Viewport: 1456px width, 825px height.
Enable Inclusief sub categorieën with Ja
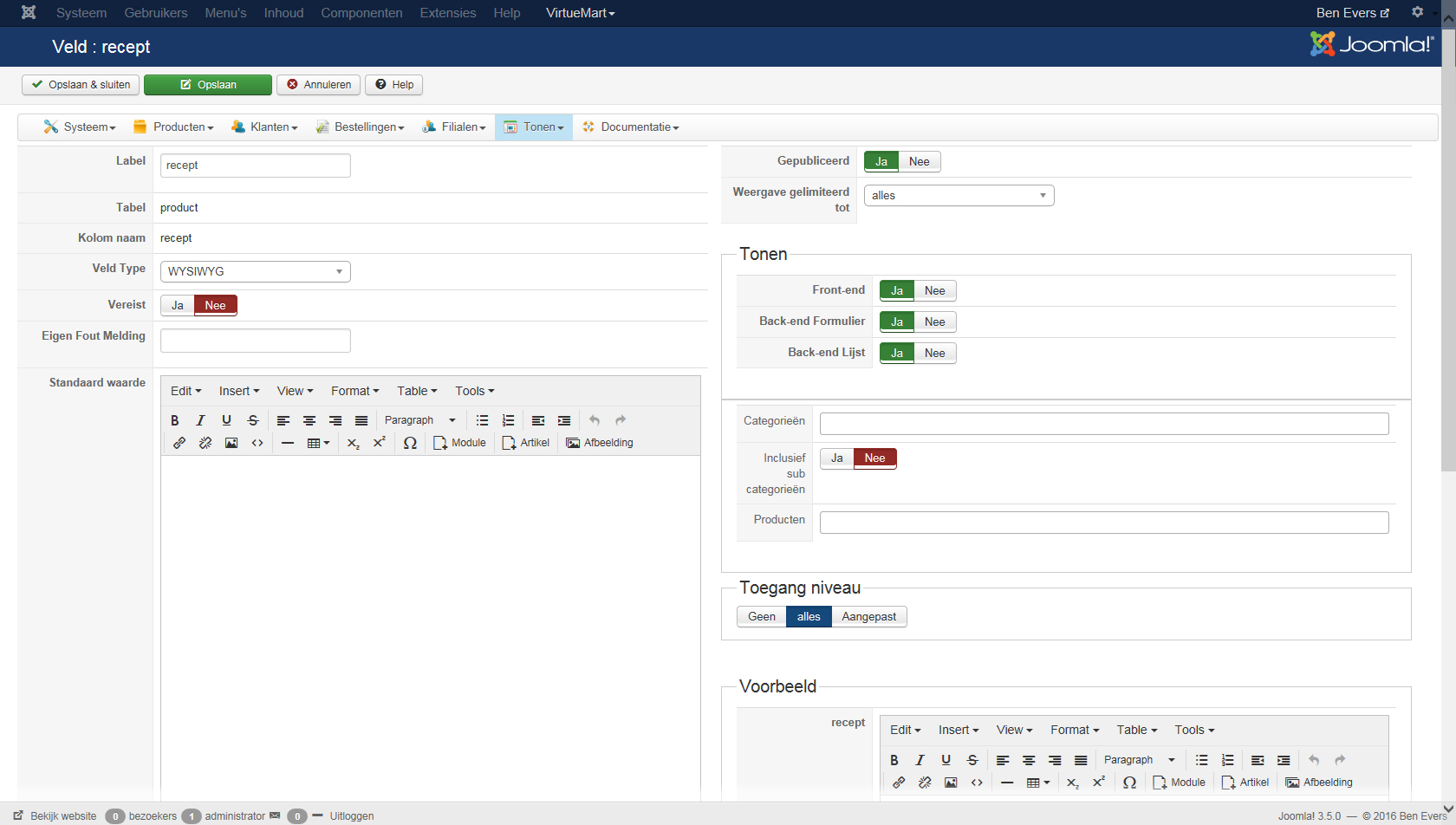[837, 458]
